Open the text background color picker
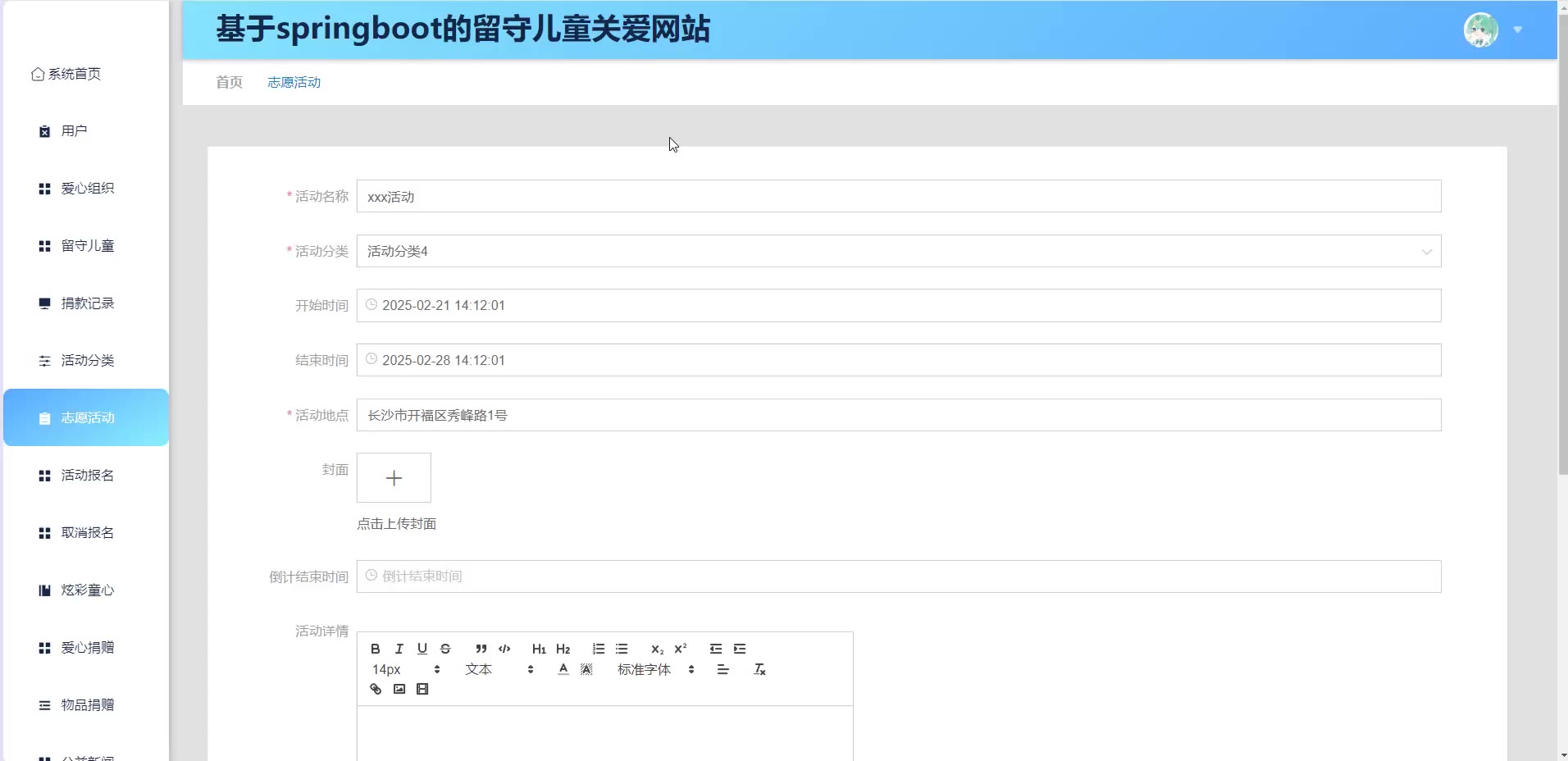The image size is (1568, 761). (586, 669)
